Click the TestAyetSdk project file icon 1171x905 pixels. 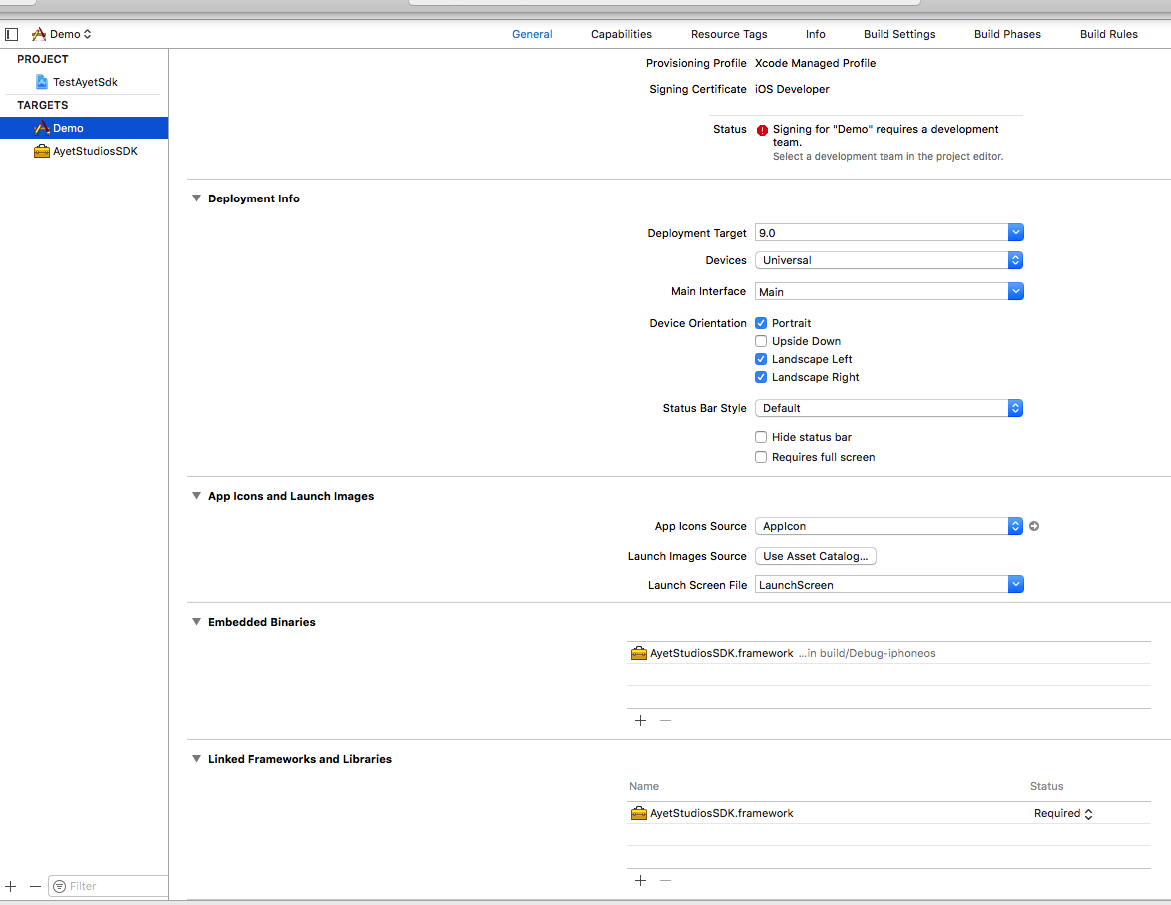point(42,82)
